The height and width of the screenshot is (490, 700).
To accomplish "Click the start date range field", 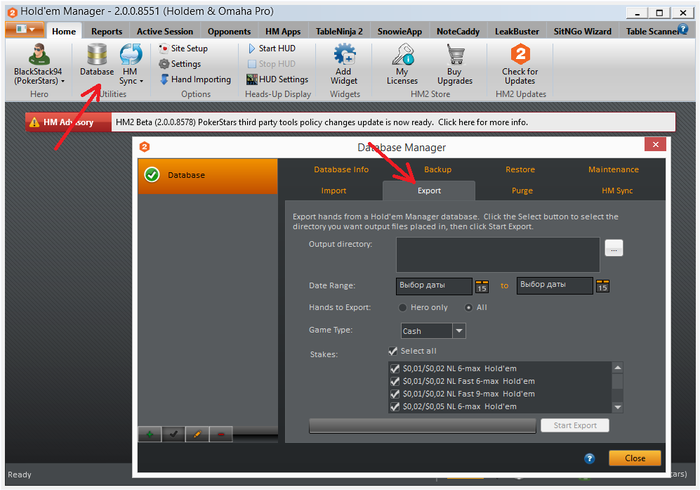I will (x=434, y=286).
